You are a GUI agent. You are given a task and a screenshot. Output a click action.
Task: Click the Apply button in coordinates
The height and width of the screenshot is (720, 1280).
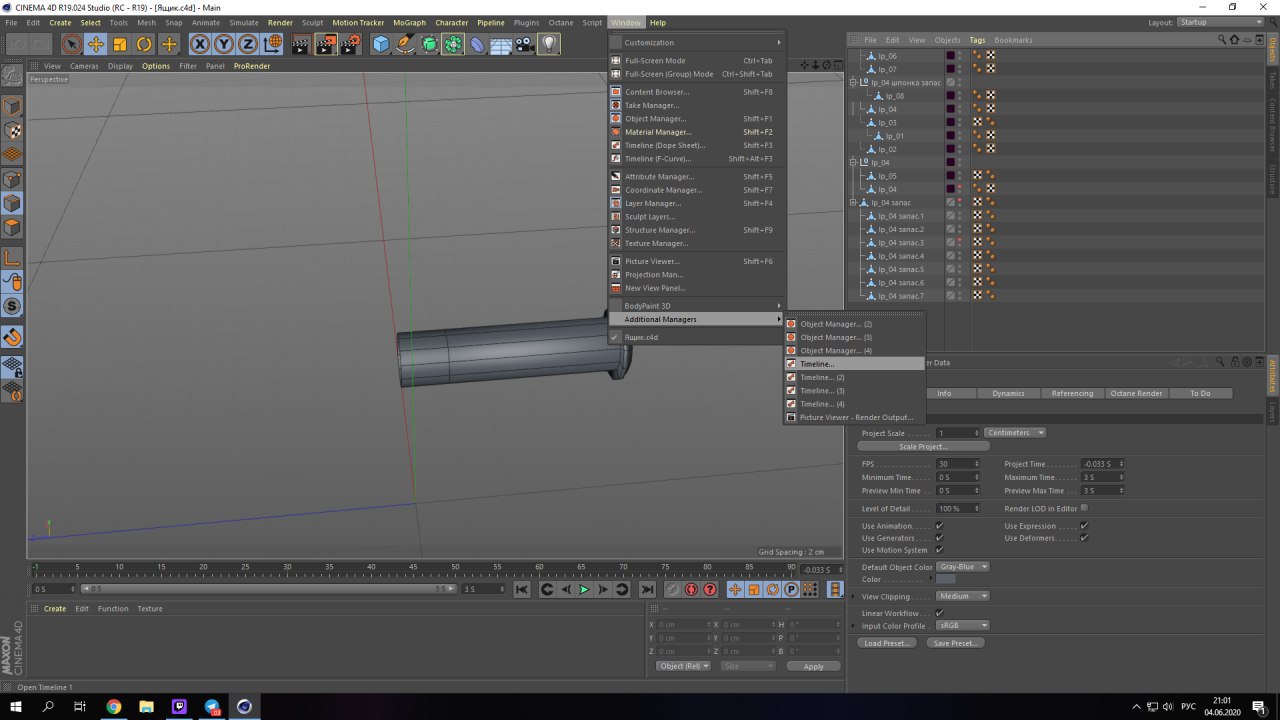[x=813, y=666]
